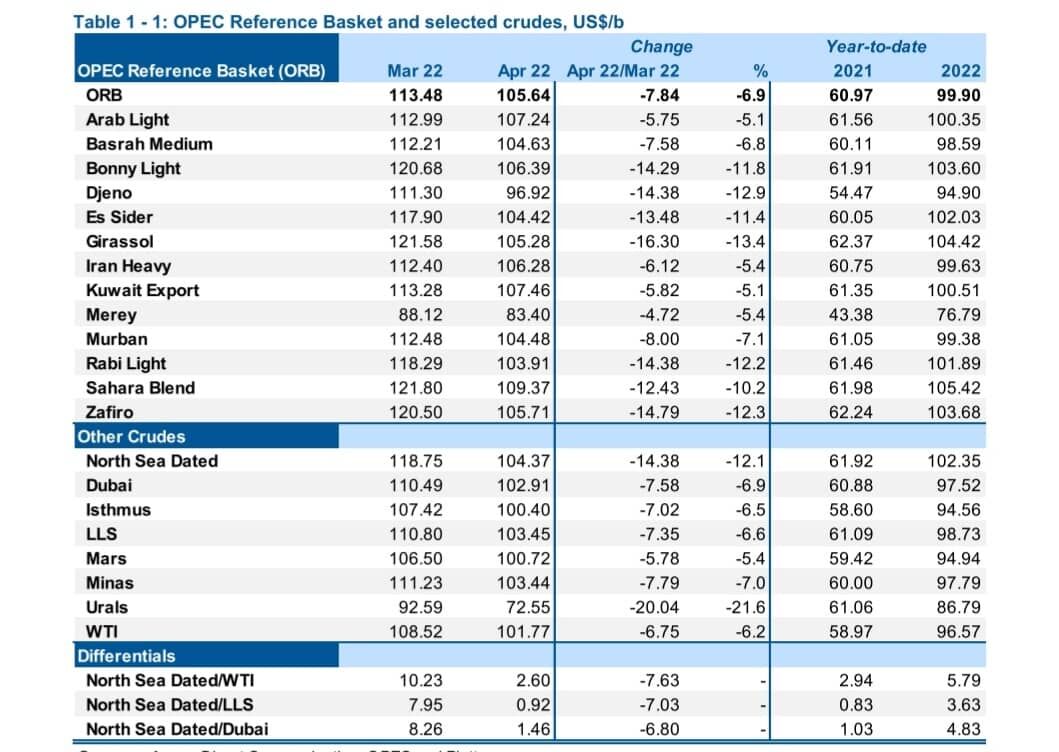Select the '%' column header
This screenshot has width=1059, height=752.
pyautogui.click(x=760, y=71)
